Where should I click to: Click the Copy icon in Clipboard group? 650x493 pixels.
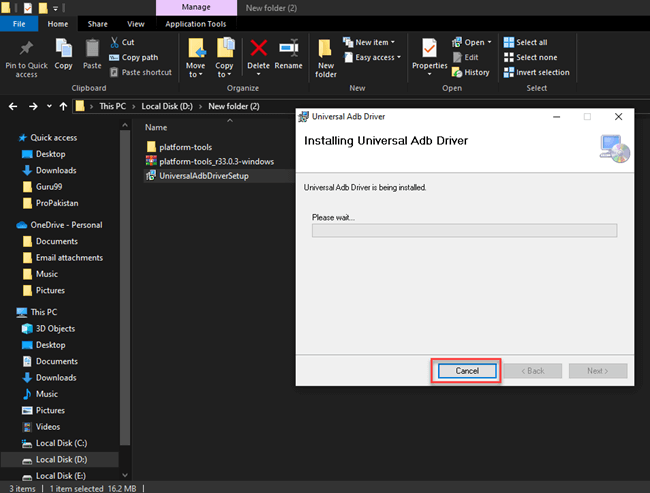[64, 51]
